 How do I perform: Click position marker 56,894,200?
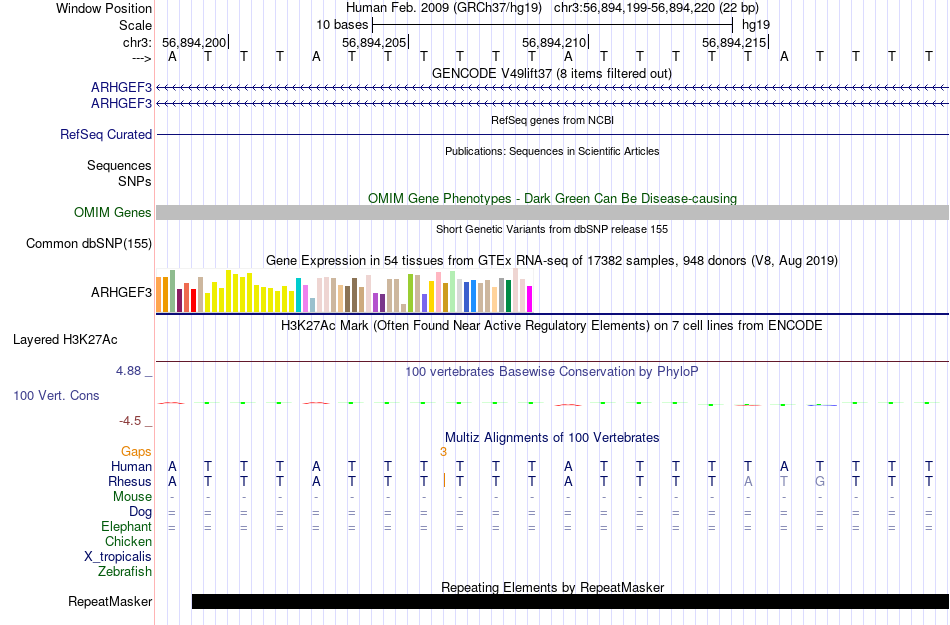click(194, 42)
